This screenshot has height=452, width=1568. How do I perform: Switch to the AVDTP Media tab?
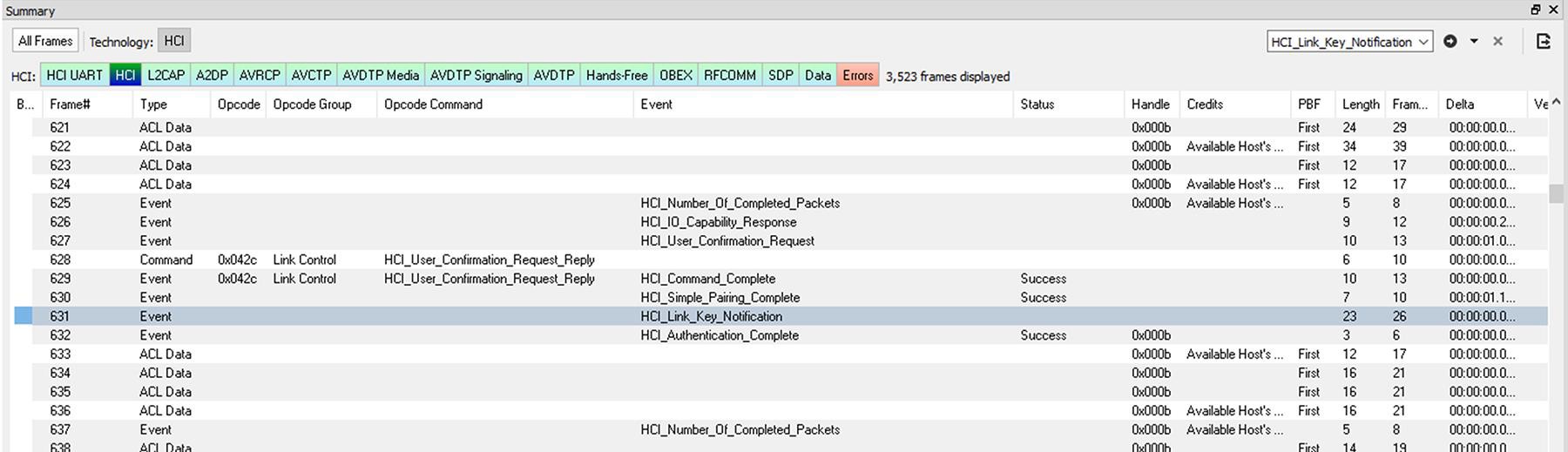pos(381,76)
